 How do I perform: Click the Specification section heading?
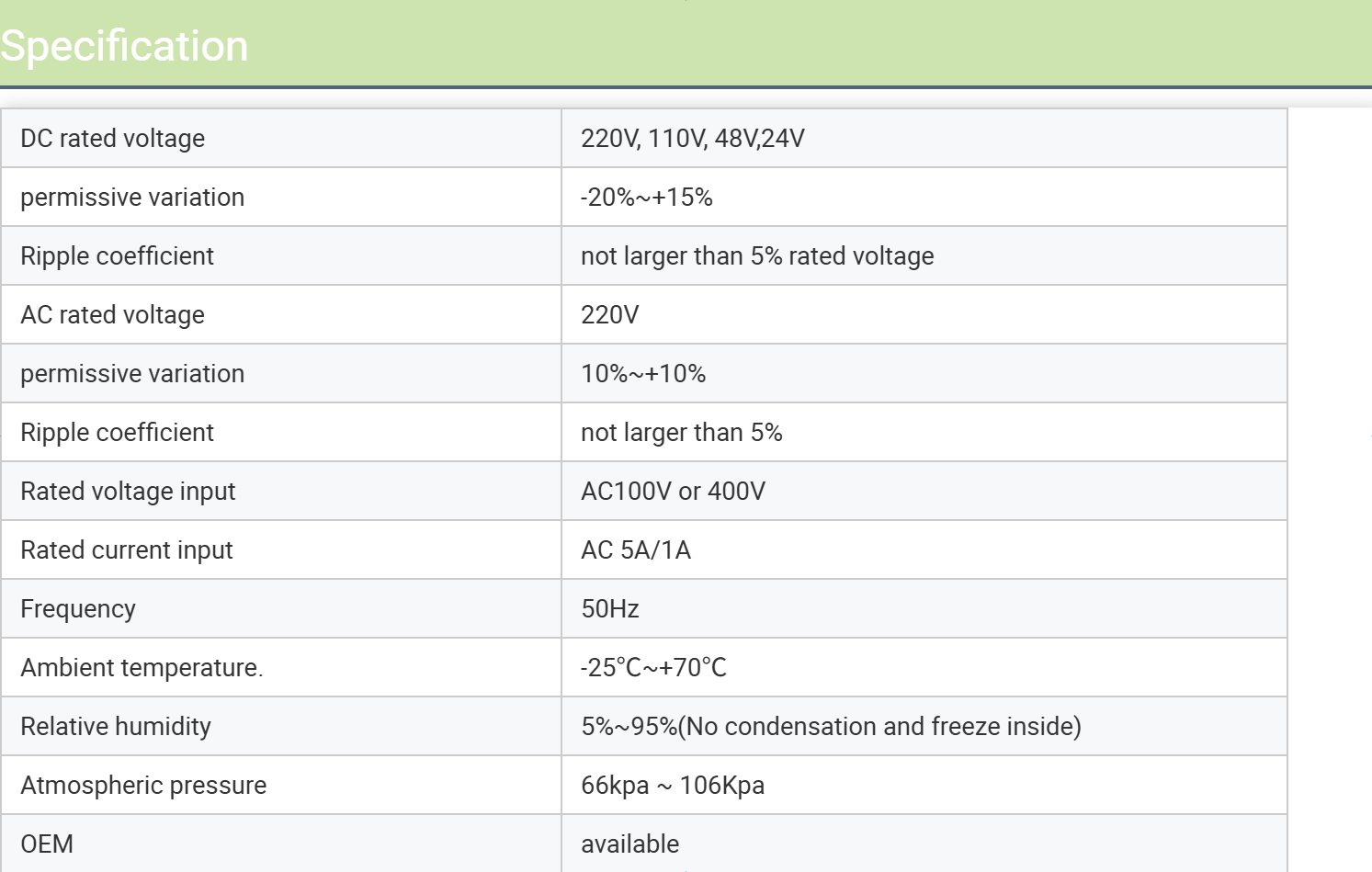(124, 46)
